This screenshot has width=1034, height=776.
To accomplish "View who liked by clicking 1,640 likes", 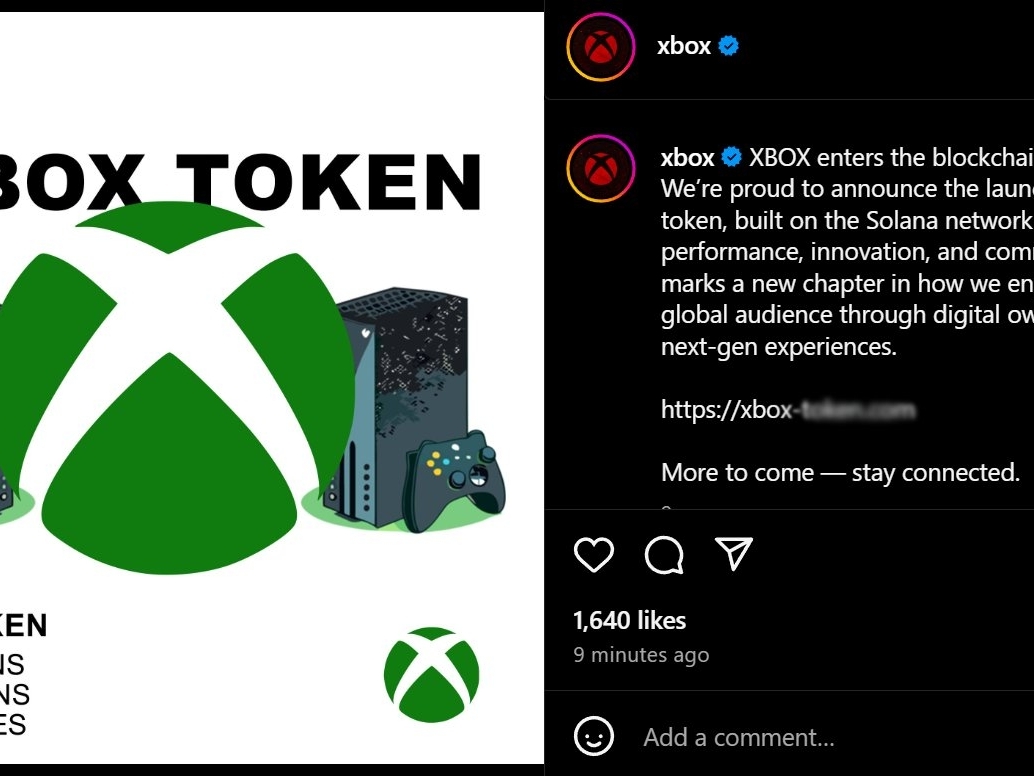I will point(628,620).
